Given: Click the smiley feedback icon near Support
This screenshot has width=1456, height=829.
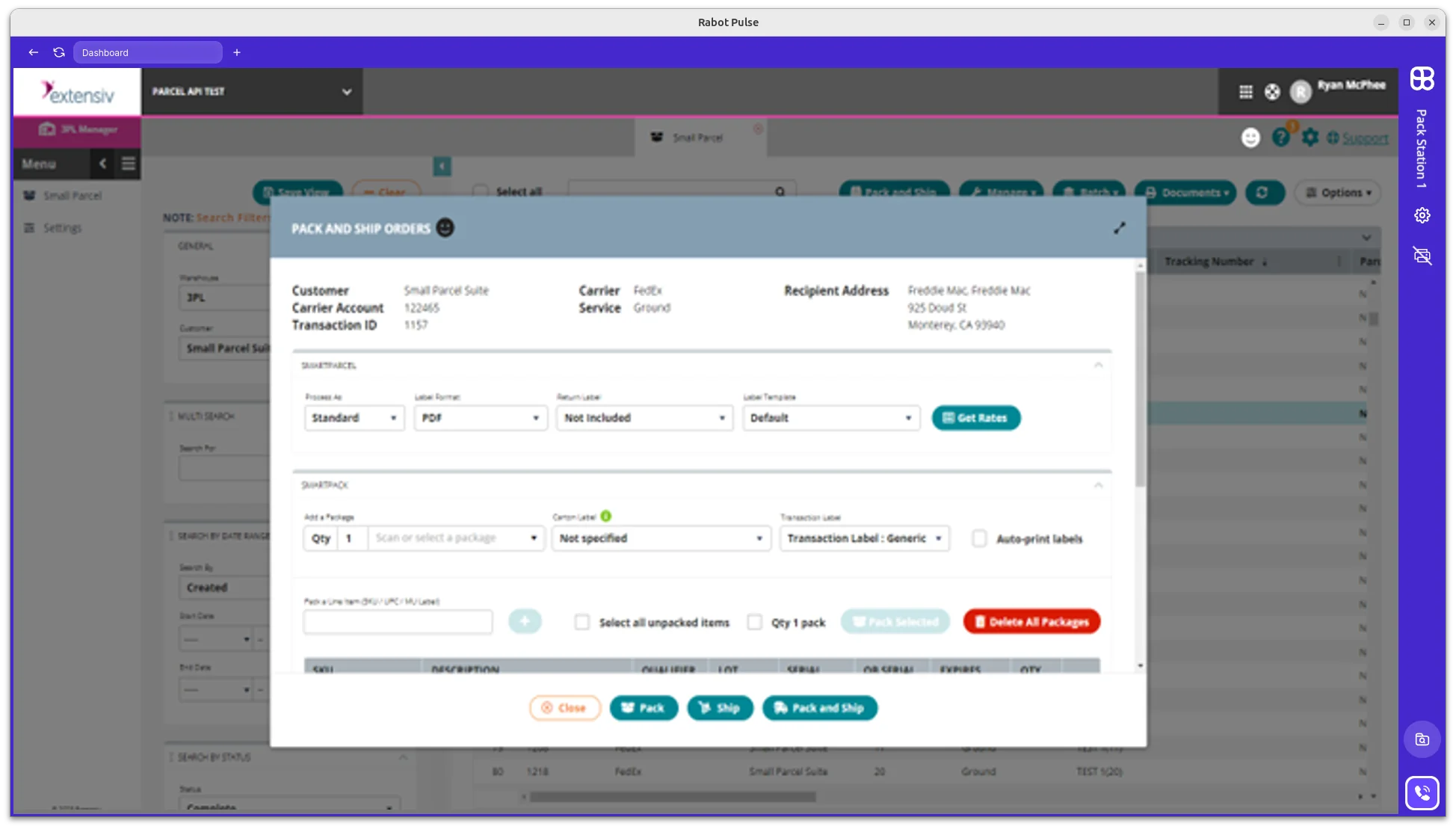Looking at the screenshot, I should [x=1250, y=138].
